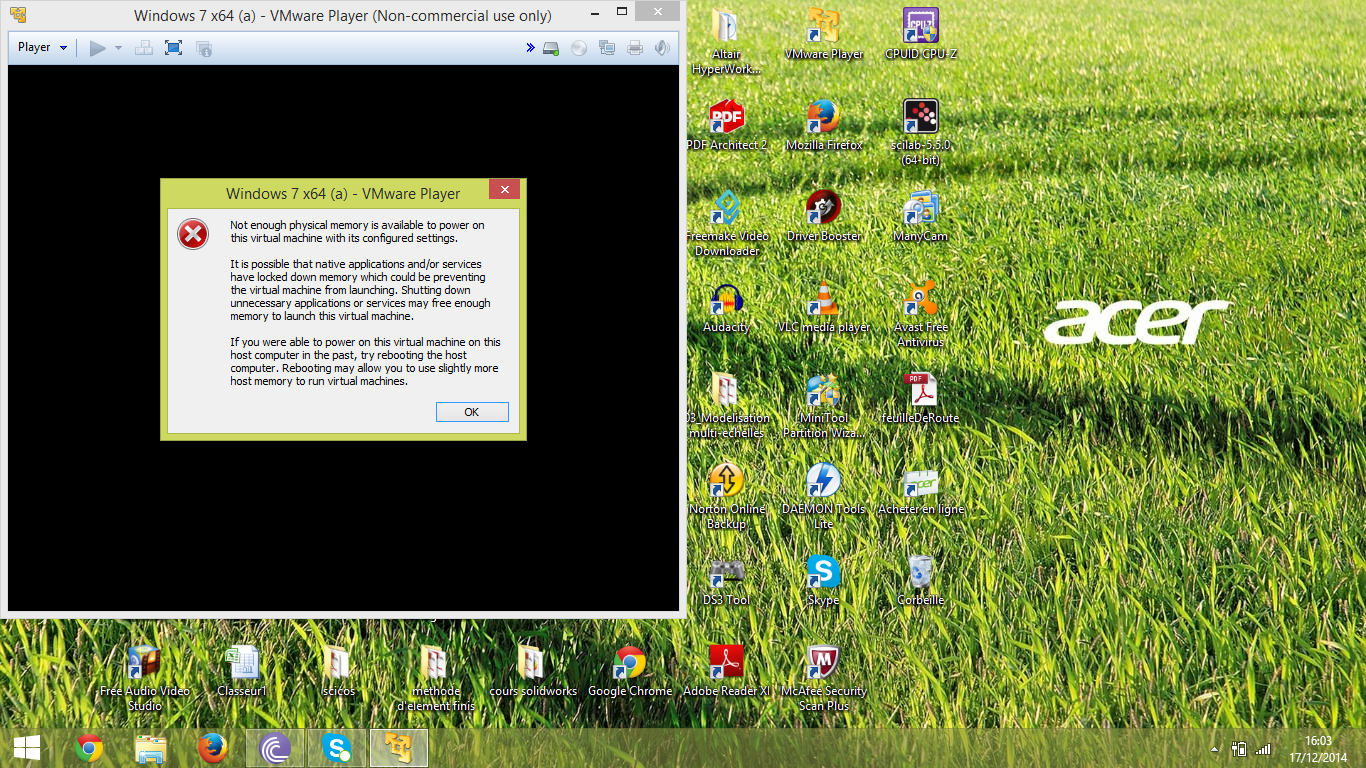
Task: Open the Player menu in VMware Player
Action: (x=42, y=47)
